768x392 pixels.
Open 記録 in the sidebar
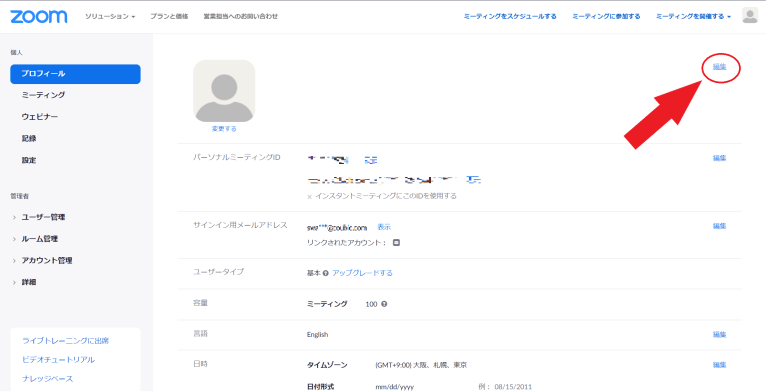(x=29, y=139)
